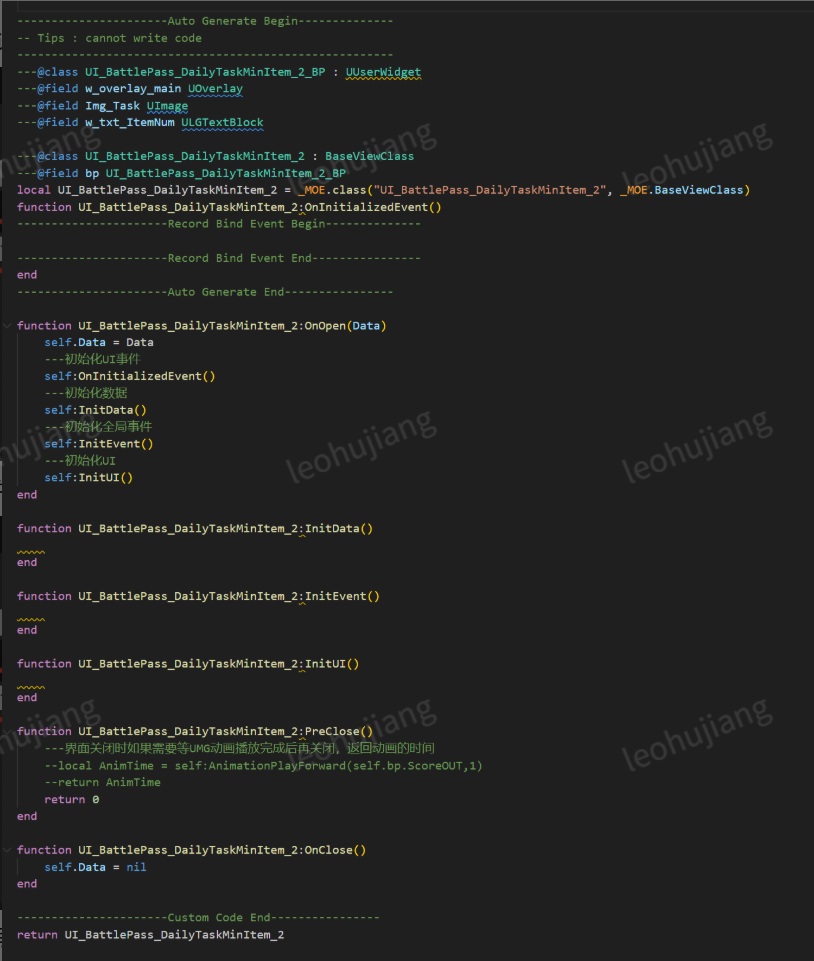
Task: Click the 'Custom Code End' comment
Action: pos(198,917)
